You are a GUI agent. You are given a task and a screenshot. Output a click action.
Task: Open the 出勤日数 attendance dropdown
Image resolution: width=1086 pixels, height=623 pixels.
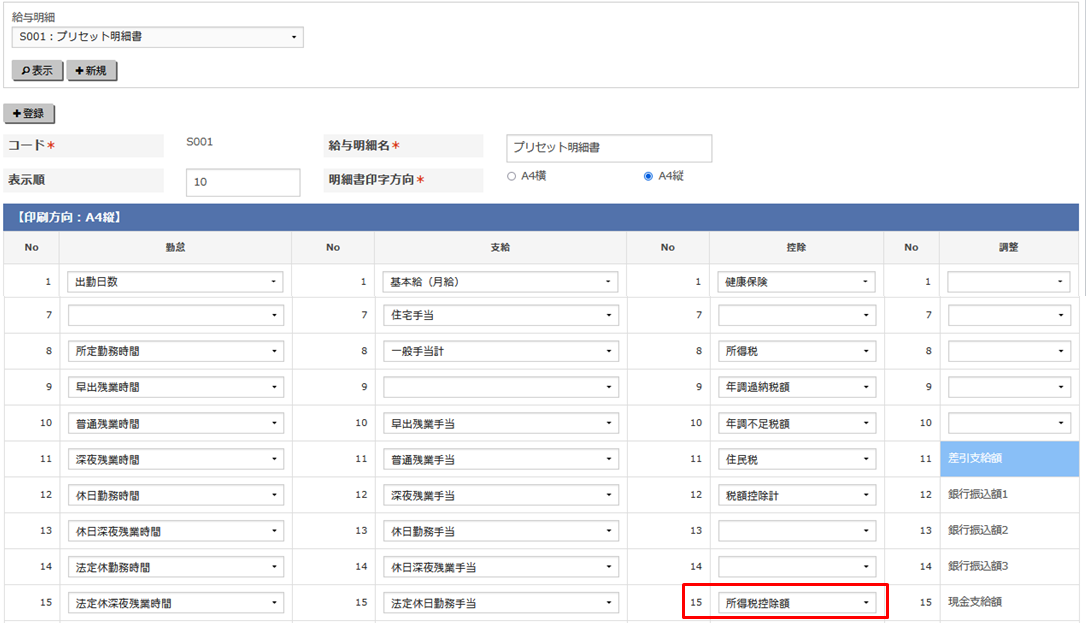175,282
